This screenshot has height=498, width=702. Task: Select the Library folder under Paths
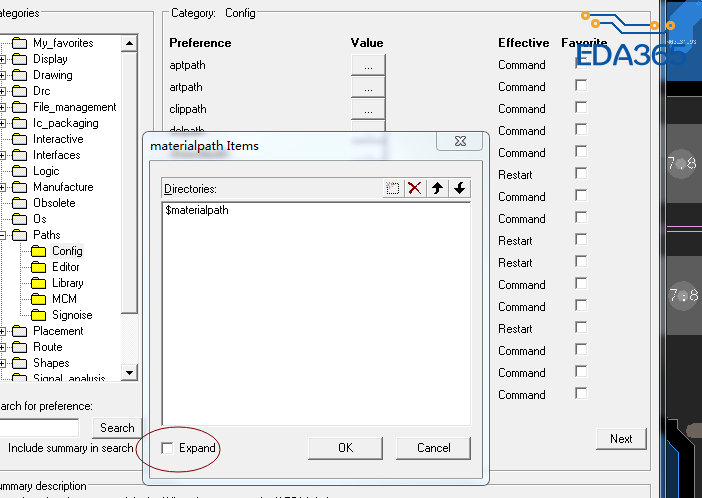67,283
